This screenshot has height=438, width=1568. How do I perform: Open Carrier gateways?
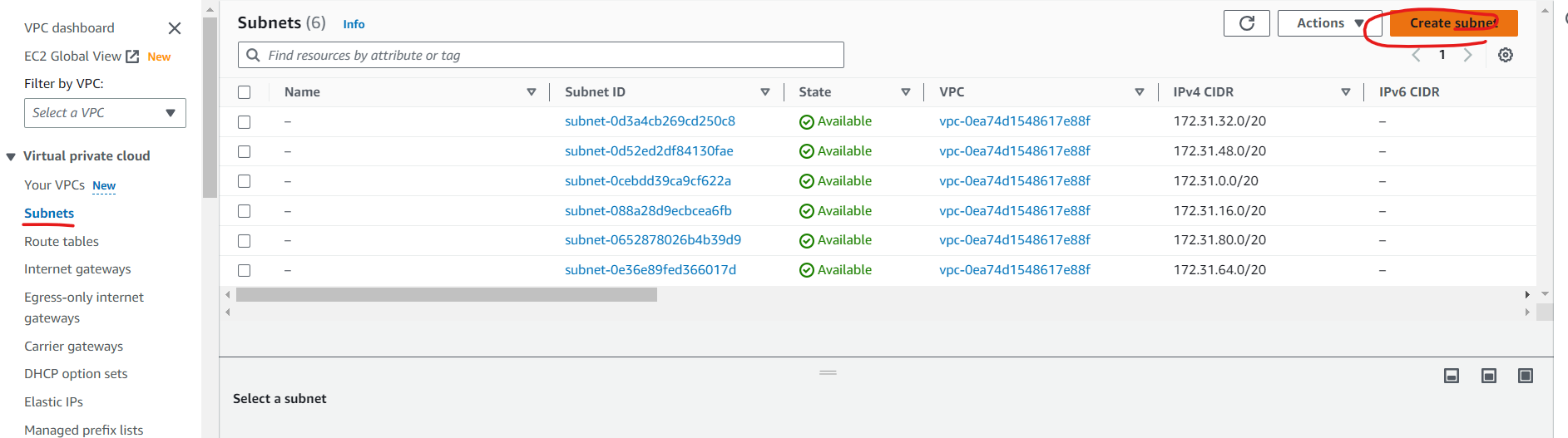(73, 347)
